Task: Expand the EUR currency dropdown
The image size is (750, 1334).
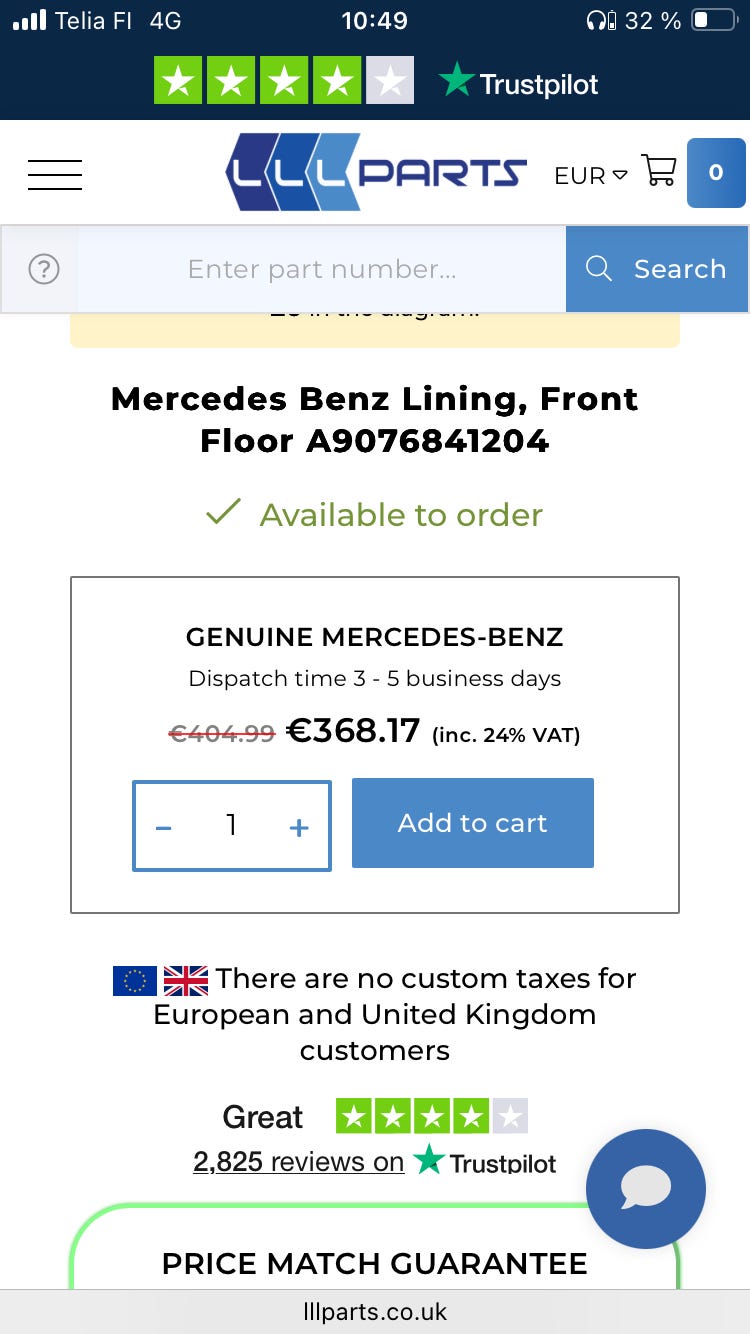Action: 591,176
